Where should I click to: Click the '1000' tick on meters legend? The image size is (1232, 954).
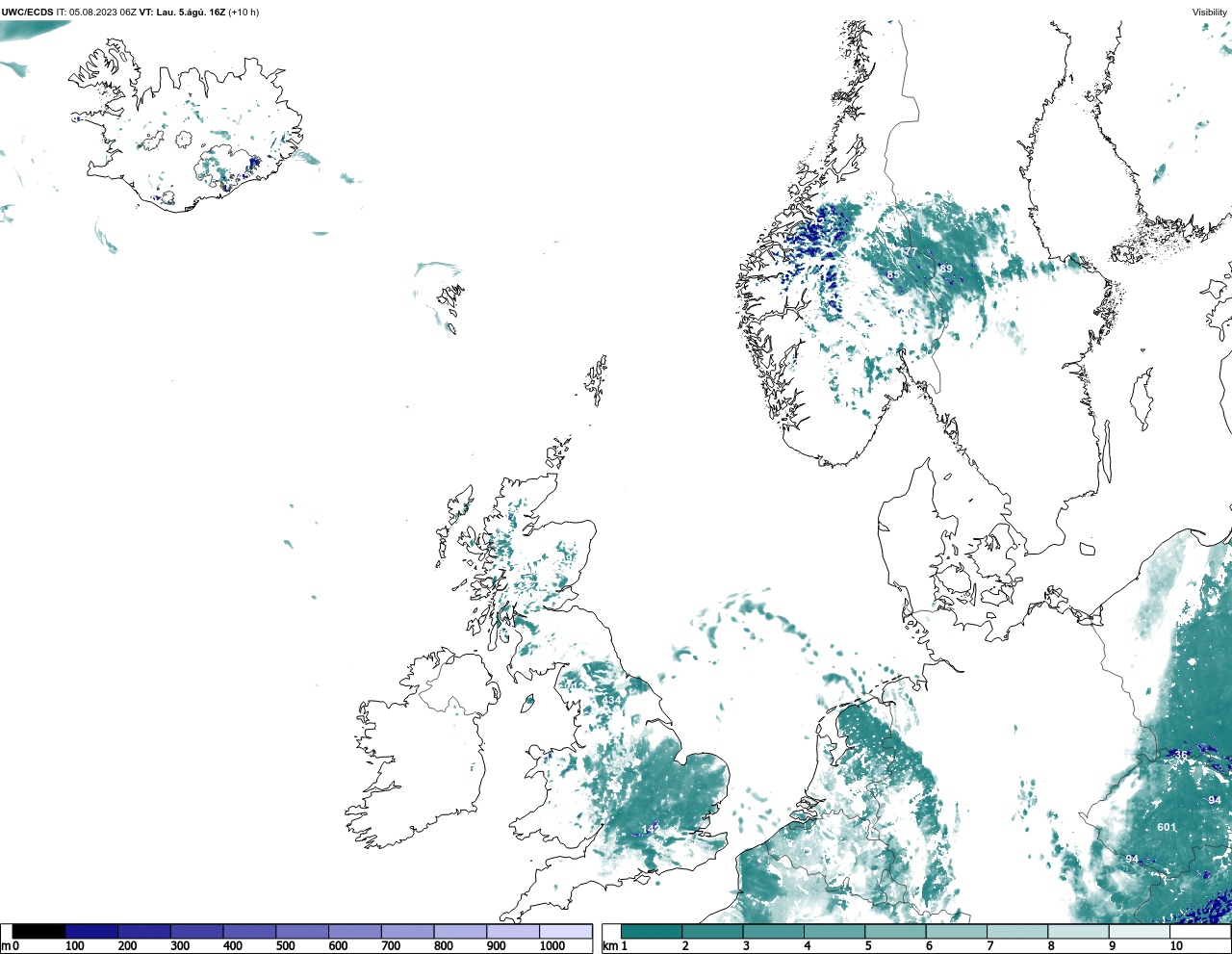coord(552,946)
